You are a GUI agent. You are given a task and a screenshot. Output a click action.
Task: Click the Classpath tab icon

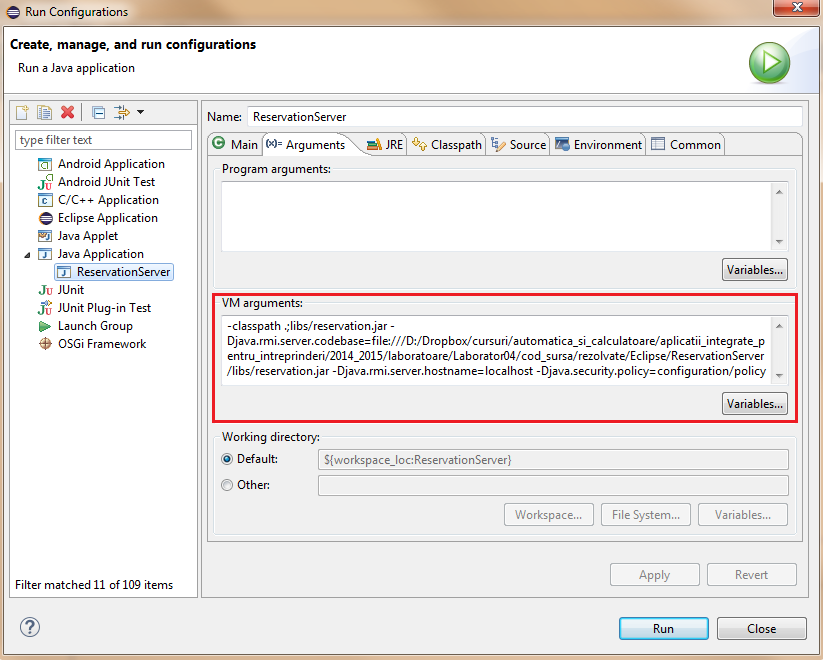pyautogui.click(x=419, y=144)
